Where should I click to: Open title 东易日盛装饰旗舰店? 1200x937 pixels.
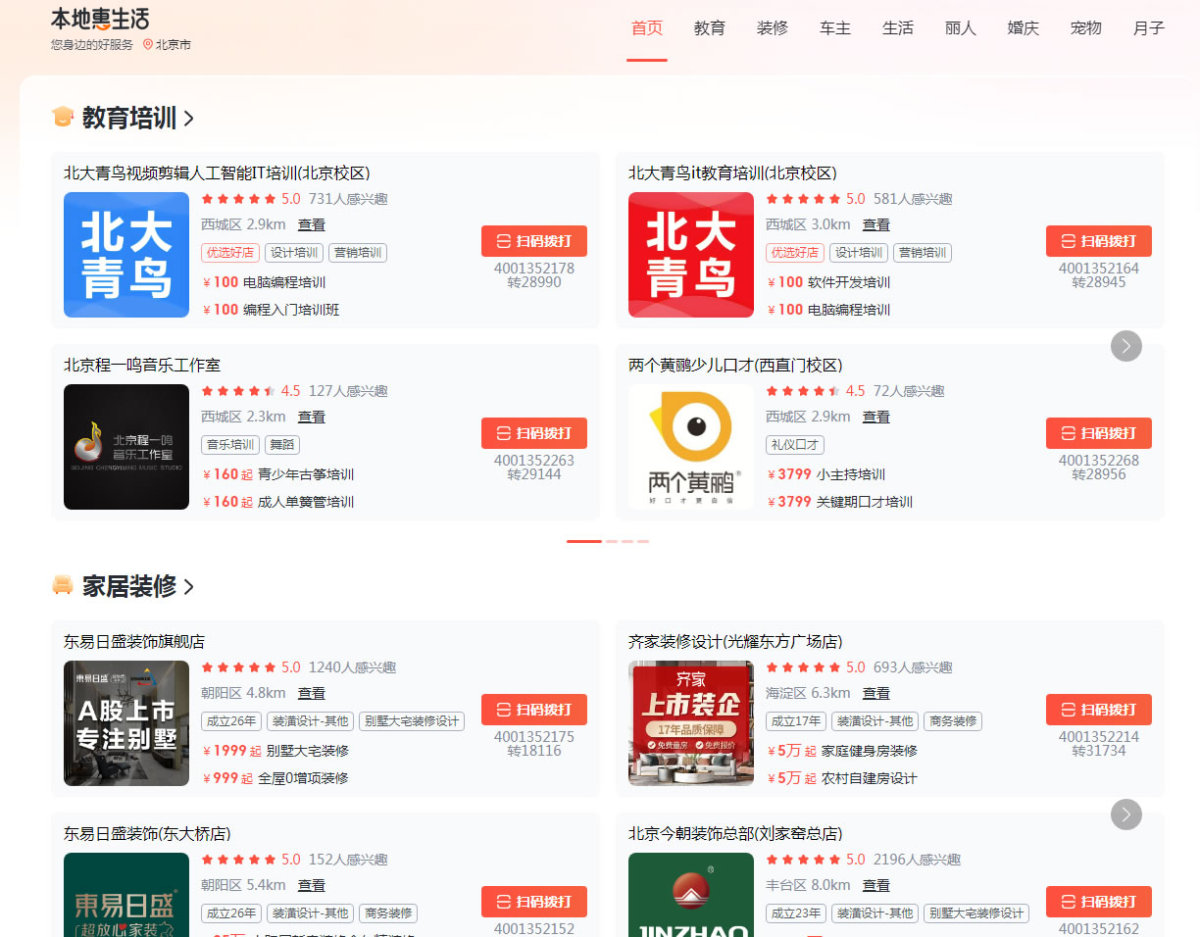coord(134,641)
